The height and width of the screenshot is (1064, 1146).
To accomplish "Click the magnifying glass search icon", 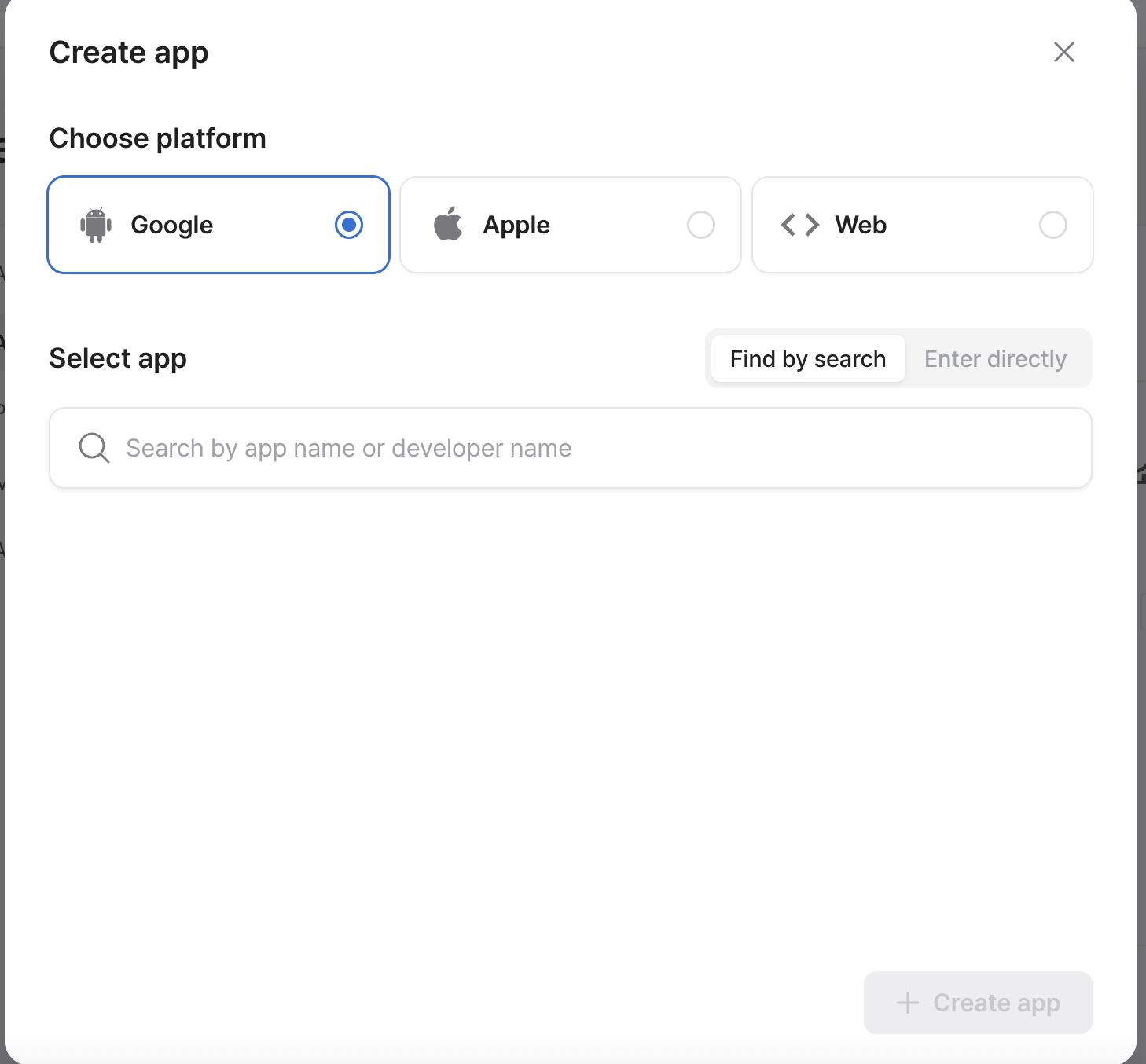I will coord(94,448).
